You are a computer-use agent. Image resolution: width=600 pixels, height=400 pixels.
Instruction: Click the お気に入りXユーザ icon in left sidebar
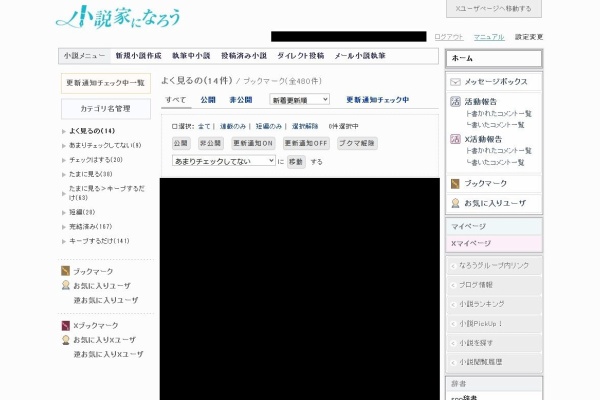[x=65, y=340]
